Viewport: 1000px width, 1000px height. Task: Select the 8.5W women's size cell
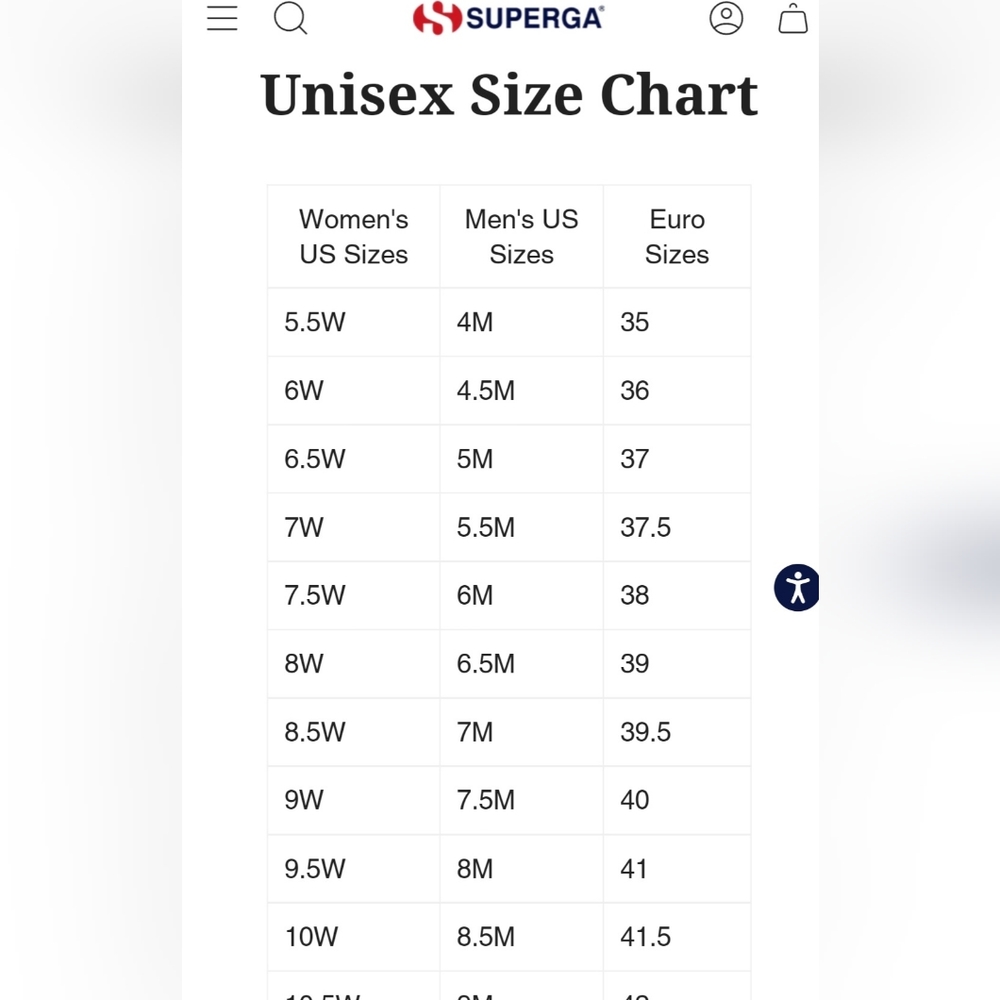coord(353,732)
